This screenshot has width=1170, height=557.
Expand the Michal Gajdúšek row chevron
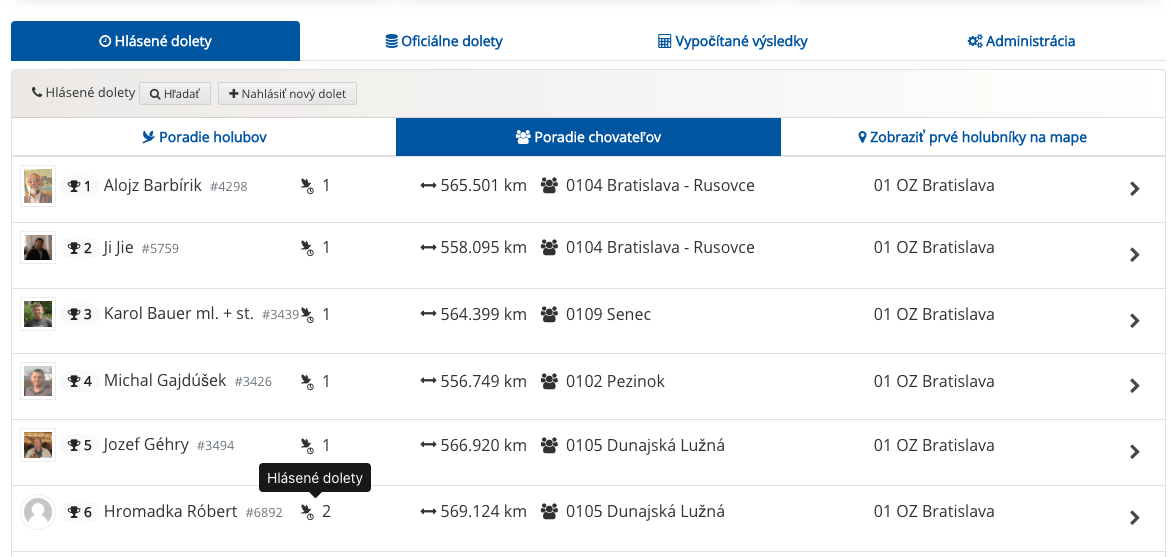pyautogui.click(x=1135, y=386)
